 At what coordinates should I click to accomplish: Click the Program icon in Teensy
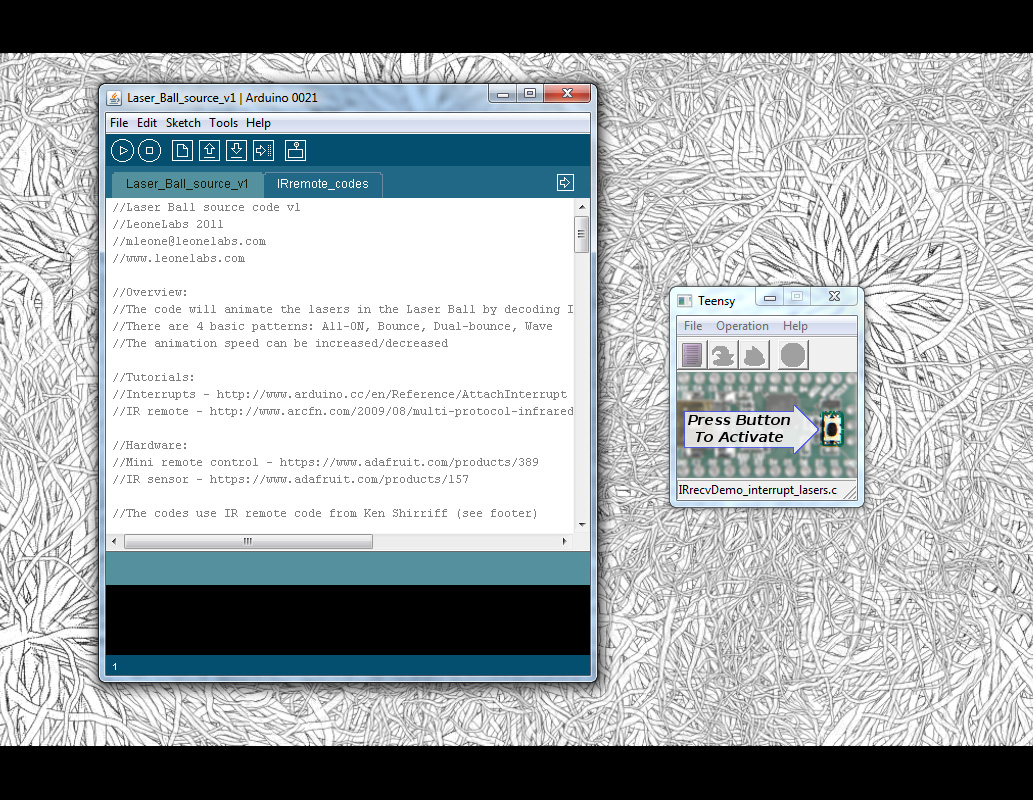pyautogui.click(x=723, y=355)
